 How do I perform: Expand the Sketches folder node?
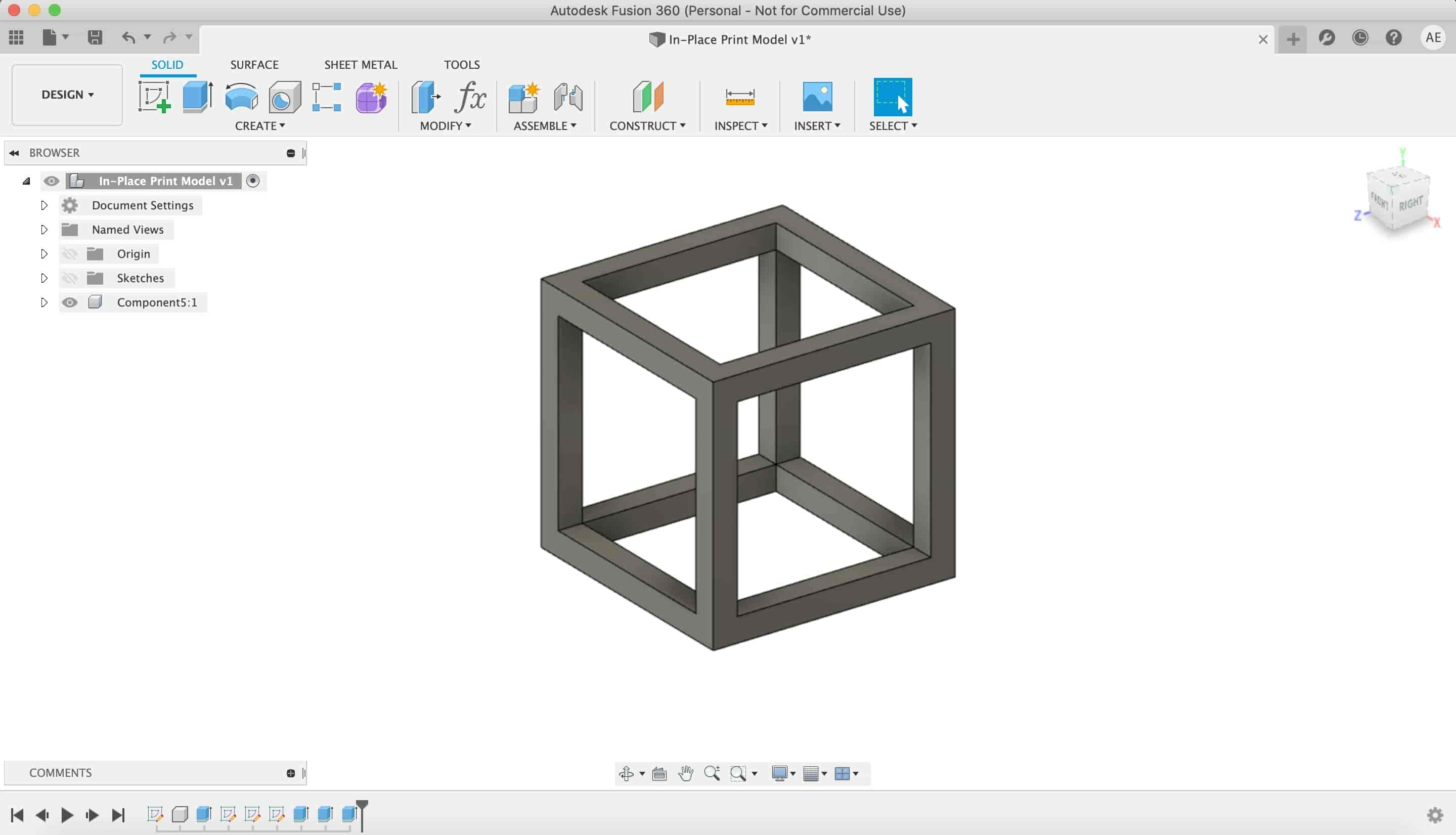tap(44, 278)
